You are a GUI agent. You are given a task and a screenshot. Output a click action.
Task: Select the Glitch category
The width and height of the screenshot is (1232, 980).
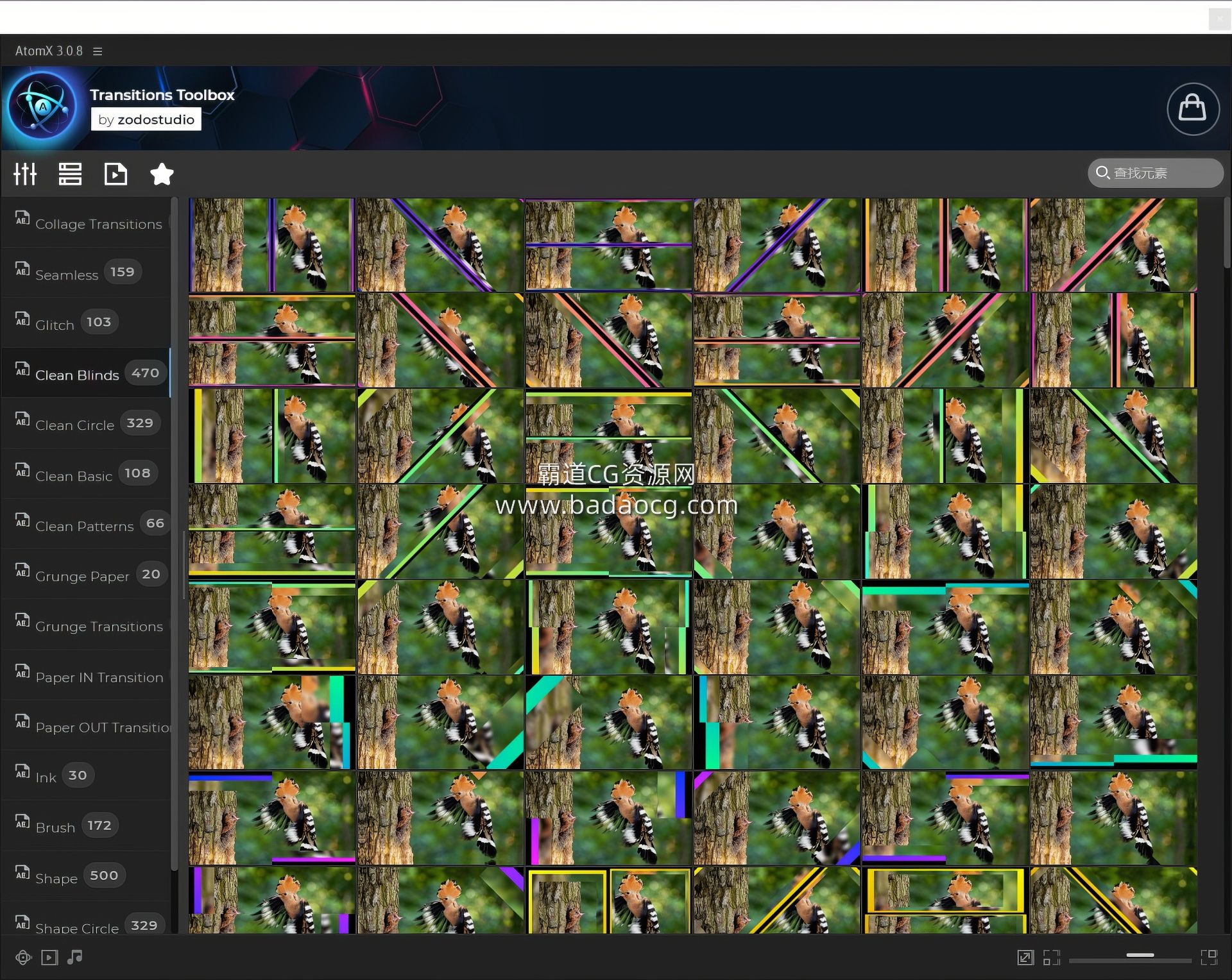click(x=86, y=323)
